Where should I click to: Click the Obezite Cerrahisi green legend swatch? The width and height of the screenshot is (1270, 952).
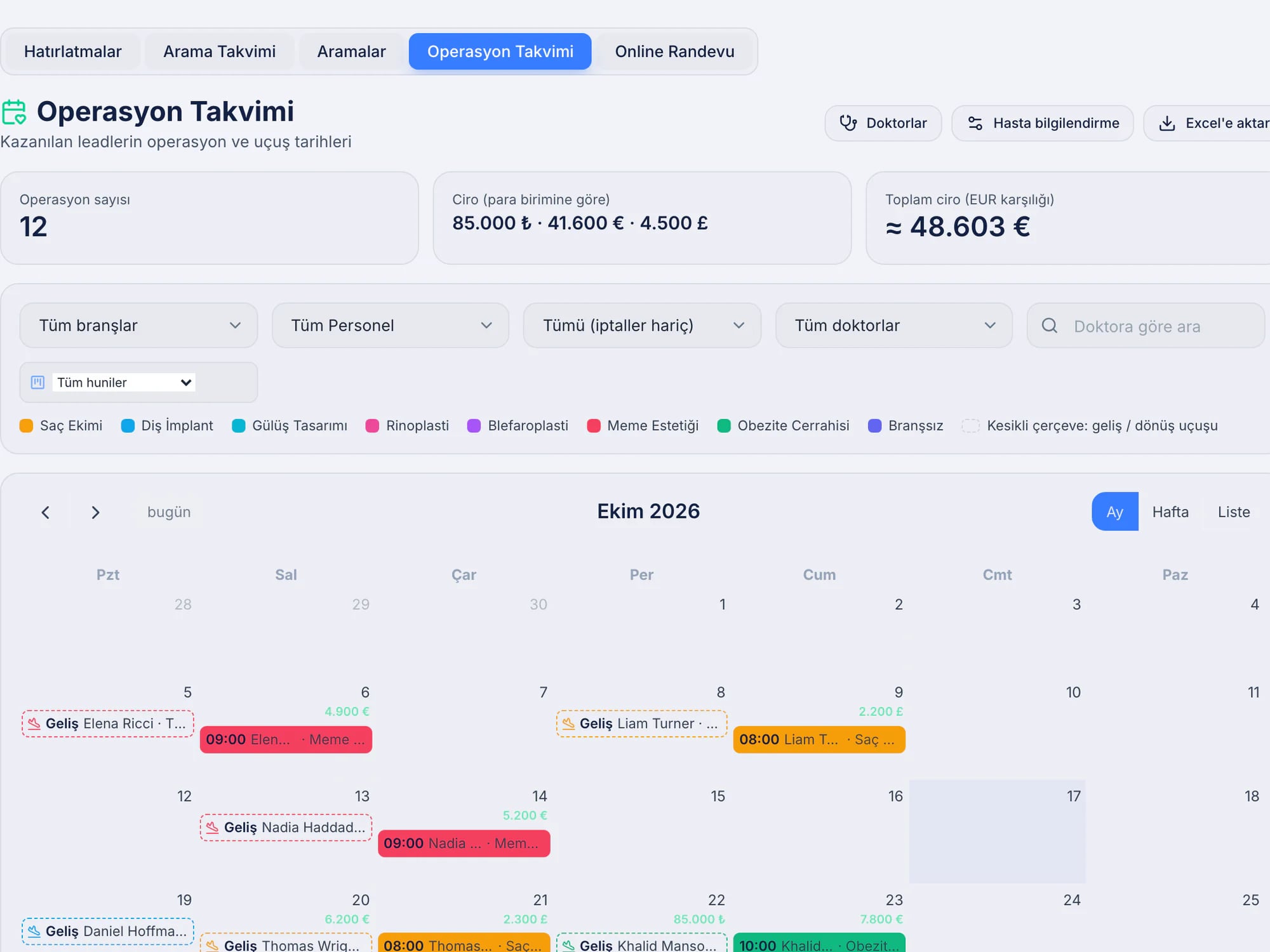(724, 426)
